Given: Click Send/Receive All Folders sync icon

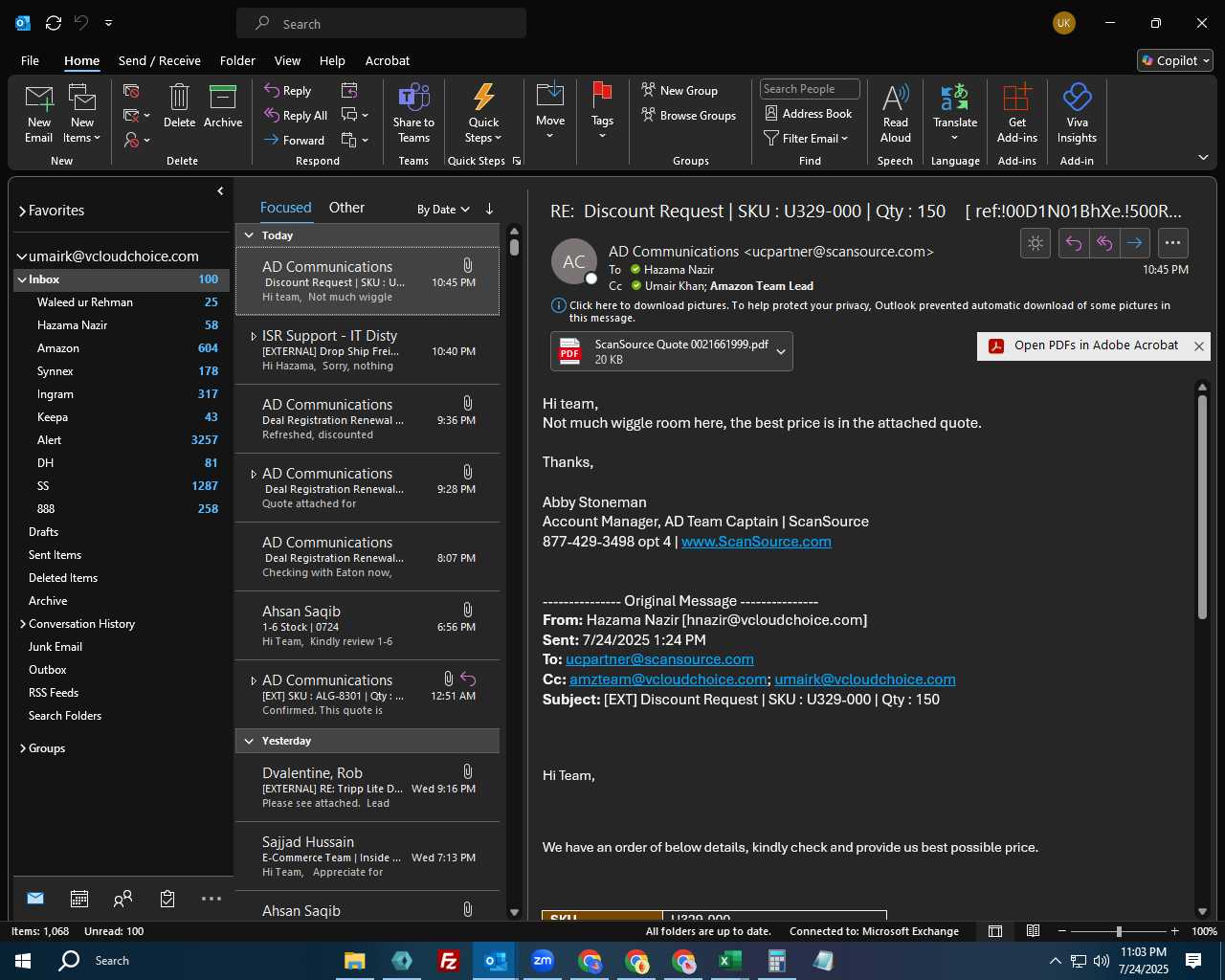Looking at the screenshot, I should point(54,23).
